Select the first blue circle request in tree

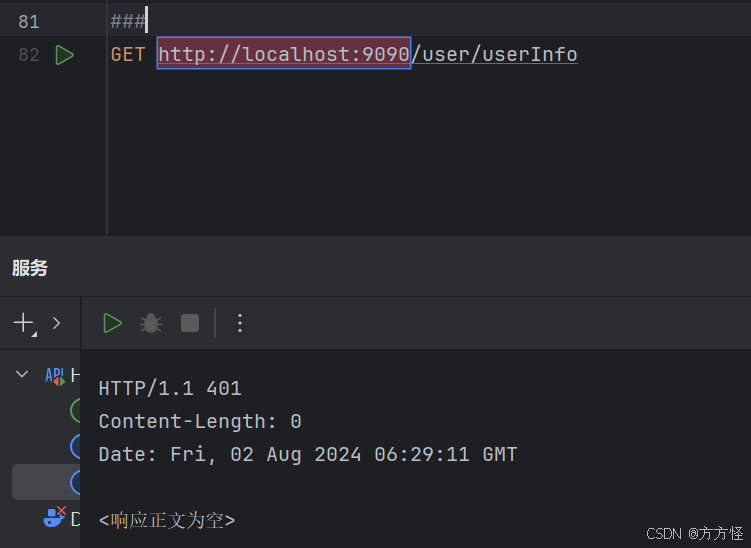click(75, 446)
